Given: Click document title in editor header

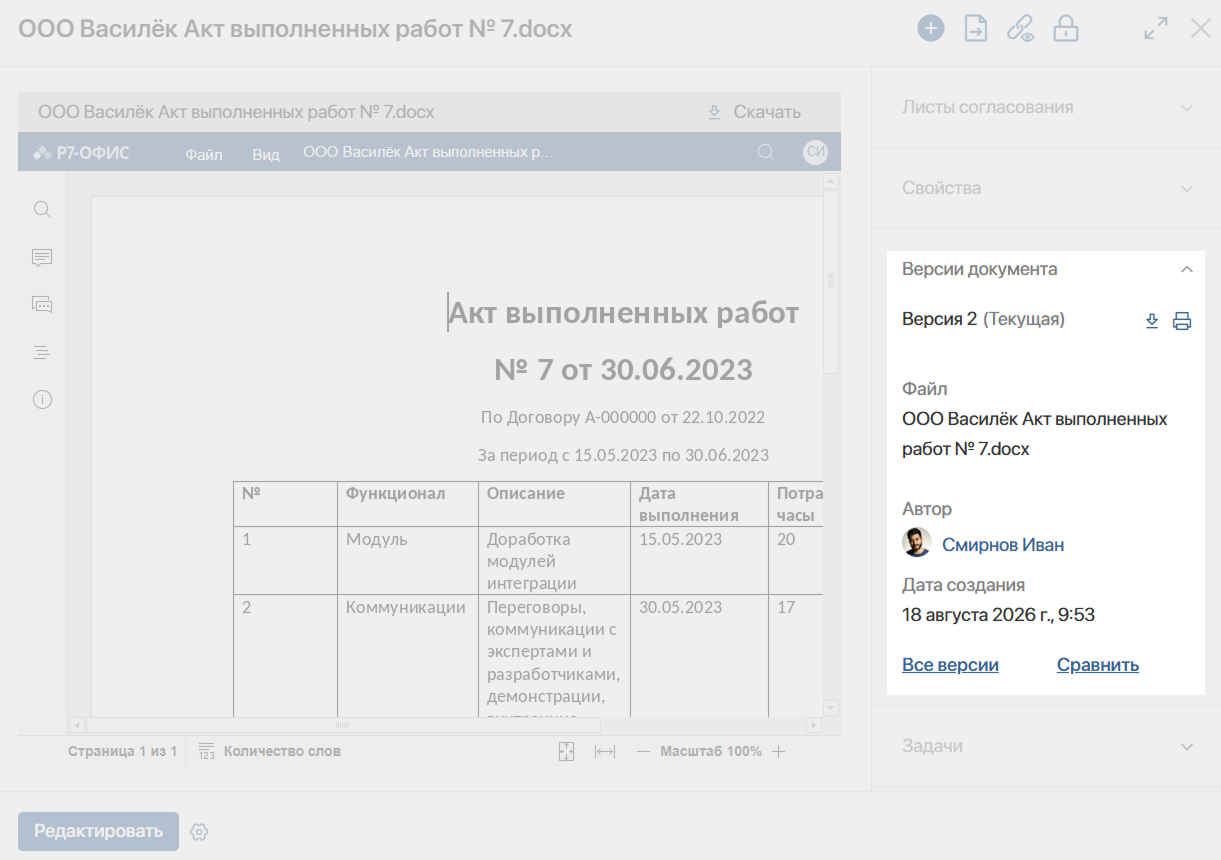Looking at the screenshot, I should 428,154.
